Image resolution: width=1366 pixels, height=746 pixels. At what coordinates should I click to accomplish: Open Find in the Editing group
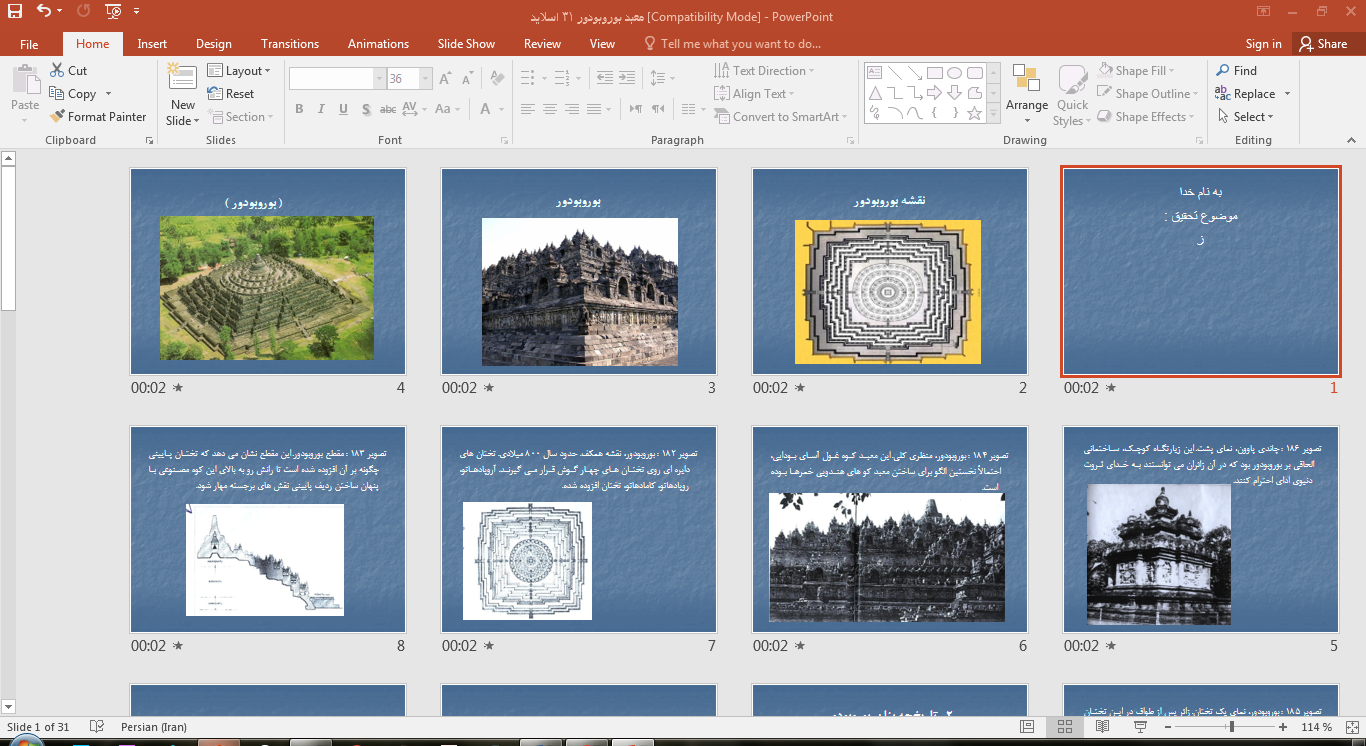point(1236,71)
